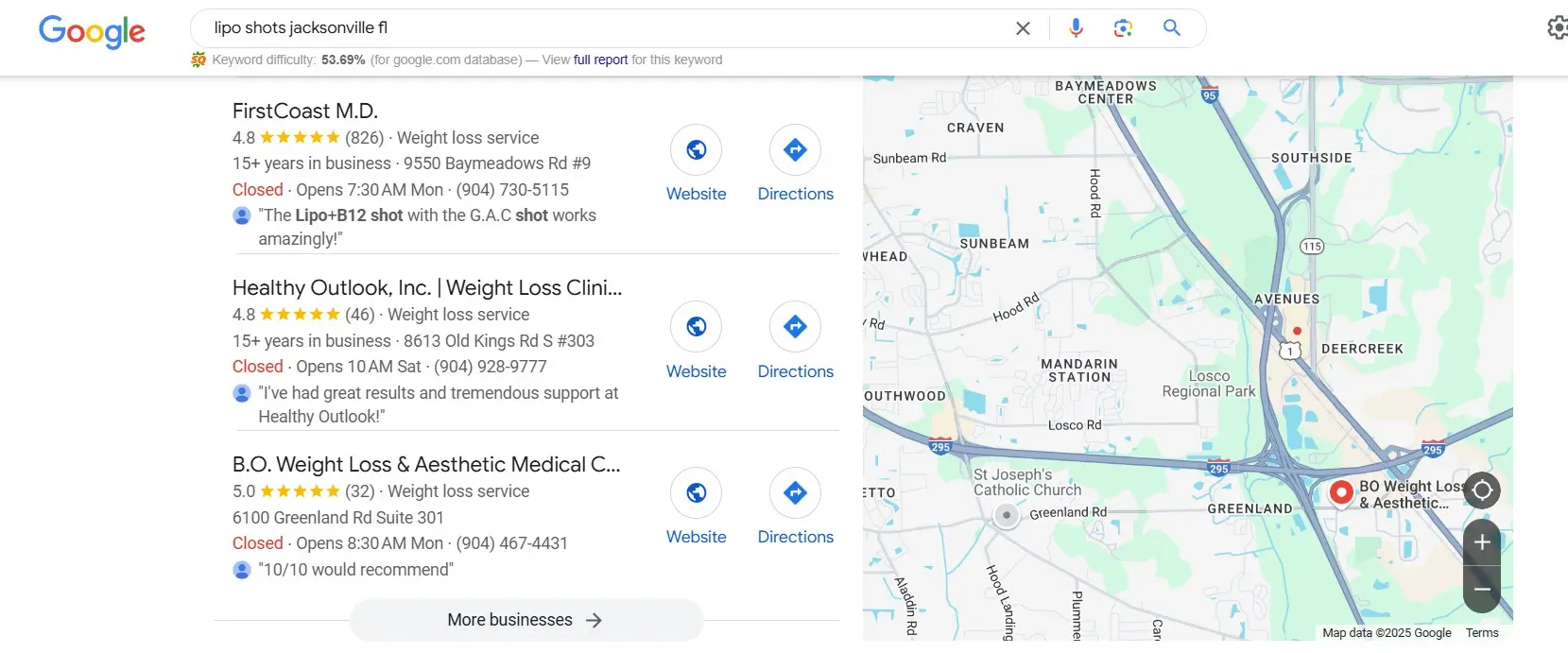Click the 'tremendous support' review snippet
The height and width of the screenshot is (653, 1568).
(x=439, y=404)
